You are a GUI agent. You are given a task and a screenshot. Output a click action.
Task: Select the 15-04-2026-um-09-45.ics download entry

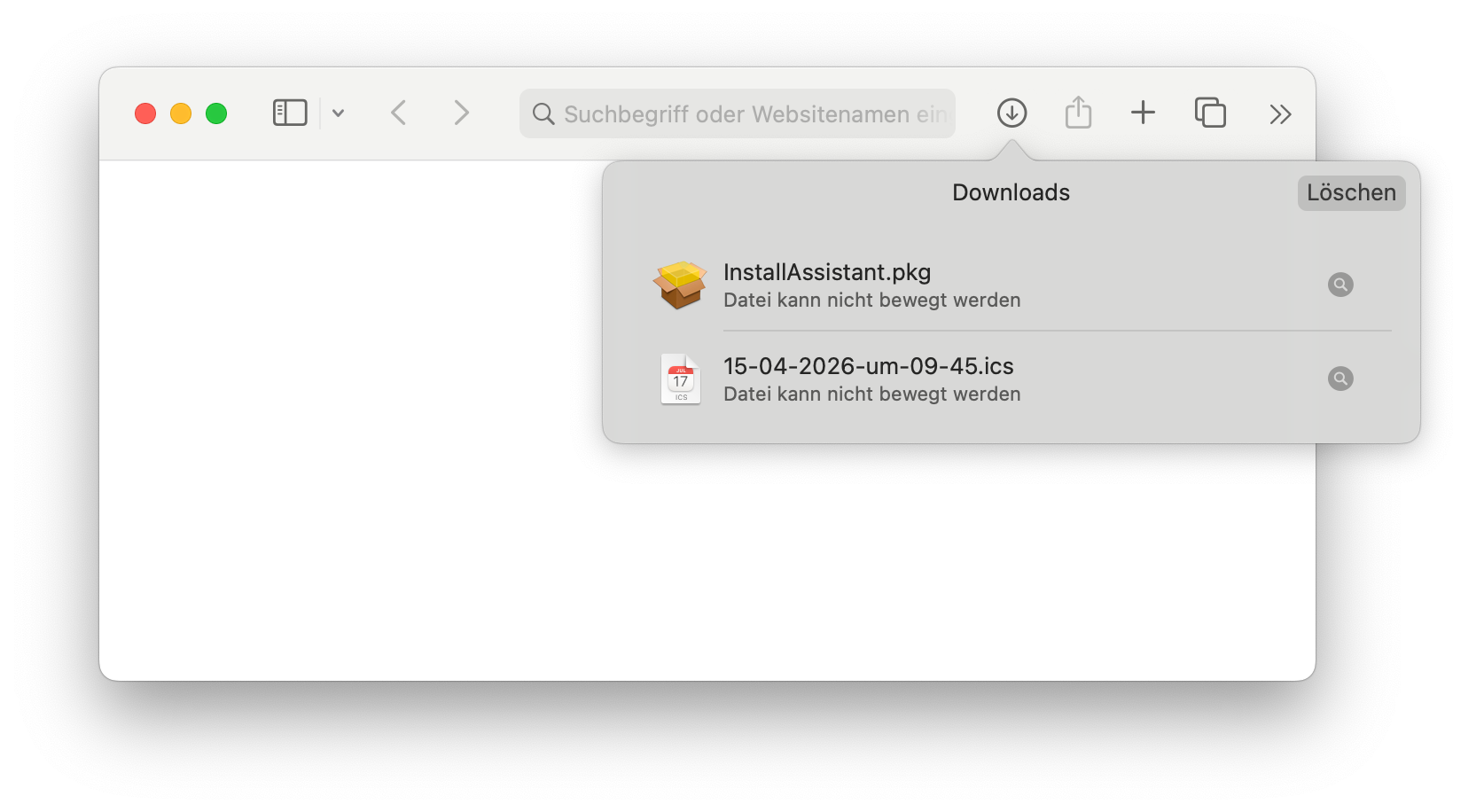tap(1011, 379)
